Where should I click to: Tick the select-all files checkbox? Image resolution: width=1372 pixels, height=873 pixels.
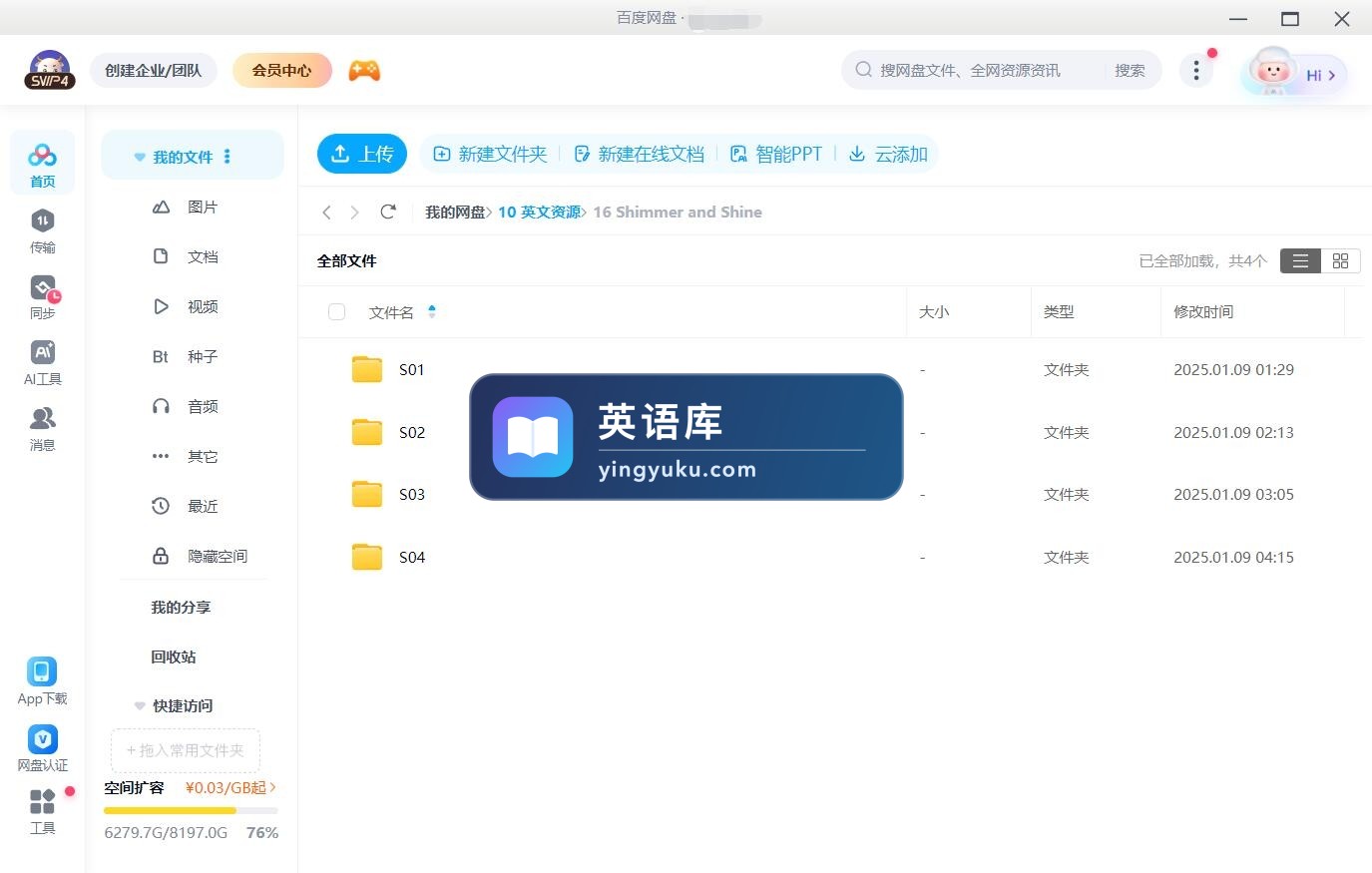(336, 312)
